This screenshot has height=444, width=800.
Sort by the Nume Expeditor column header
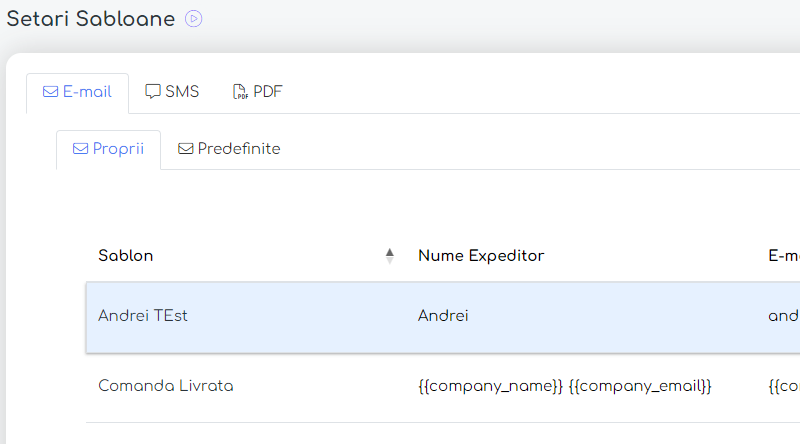(481, 256)
